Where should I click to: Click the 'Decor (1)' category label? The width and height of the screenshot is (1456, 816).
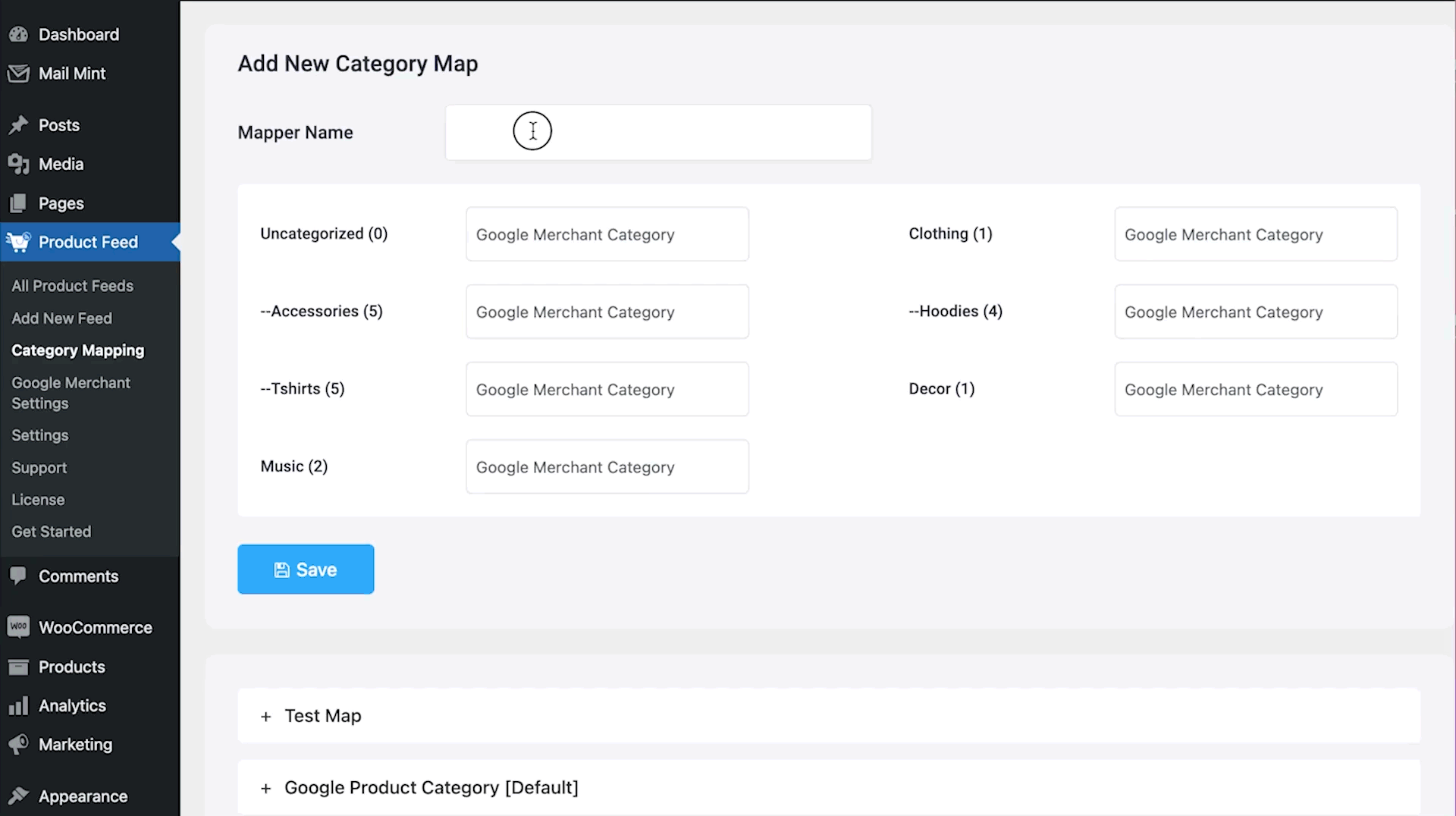tap(942, 389)
